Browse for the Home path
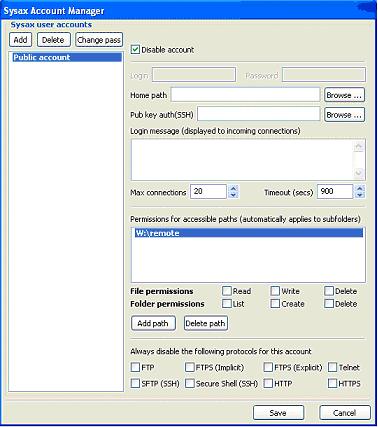378x427 pixels. coord(344,95)
